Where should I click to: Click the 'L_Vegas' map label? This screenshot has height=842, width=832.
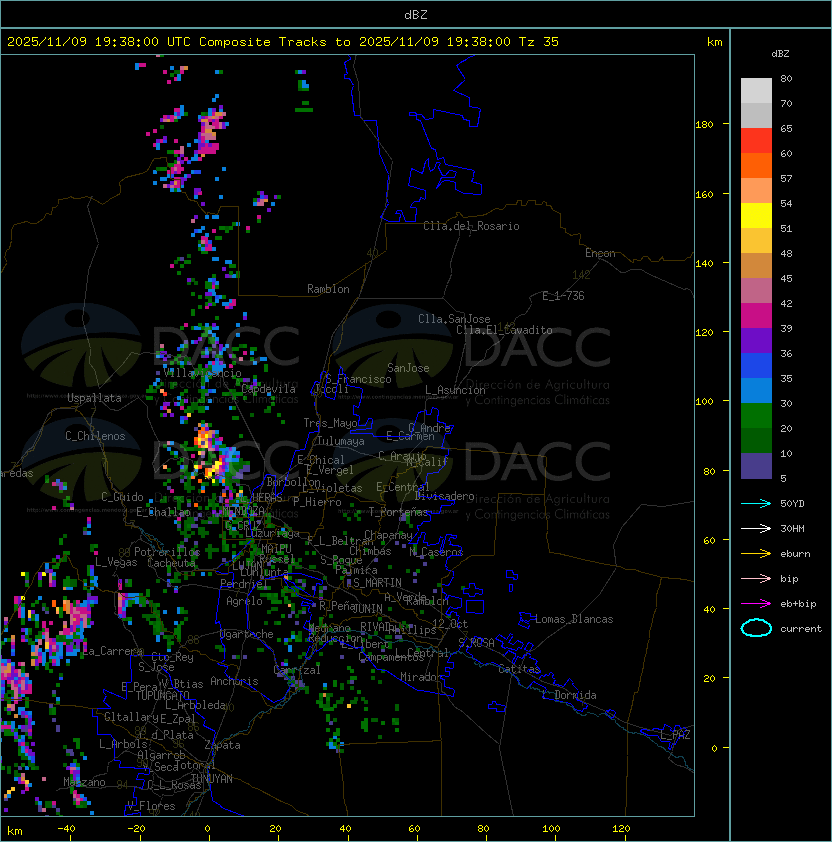click(x=116, y=562)
